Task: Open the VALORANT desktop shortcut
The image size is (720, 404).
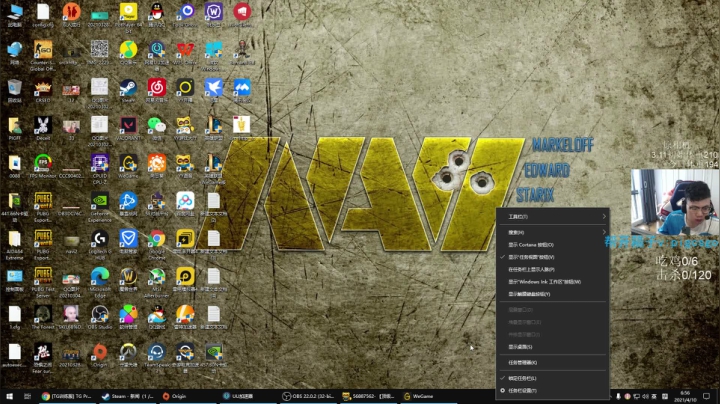Action: (x=128, y=129)
